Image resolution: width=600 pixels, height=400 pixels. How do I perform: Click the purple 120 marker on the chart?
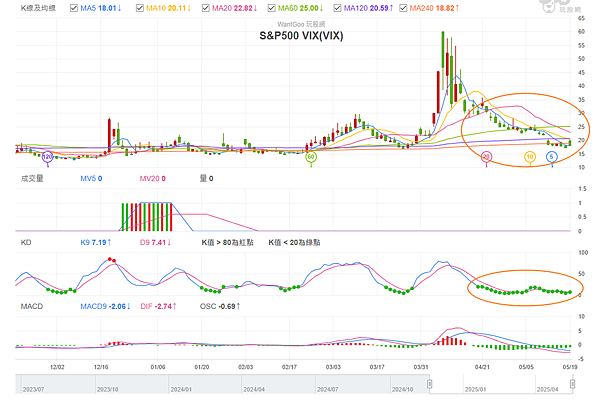click(x=47, y=157)
